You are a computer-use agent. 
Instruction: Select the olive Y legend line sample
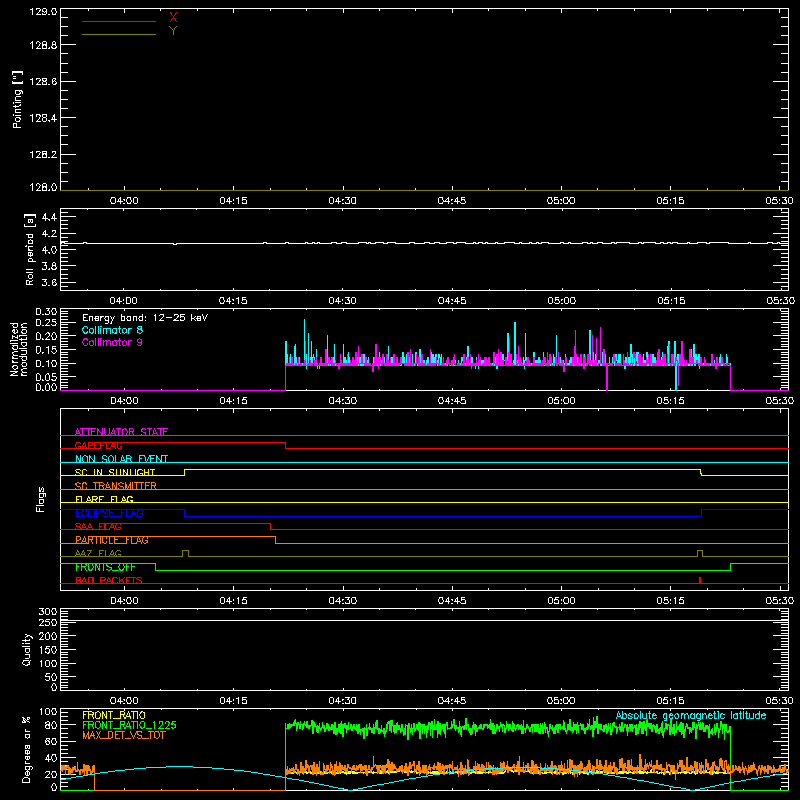pyautogui.click(x=119, y=34)
